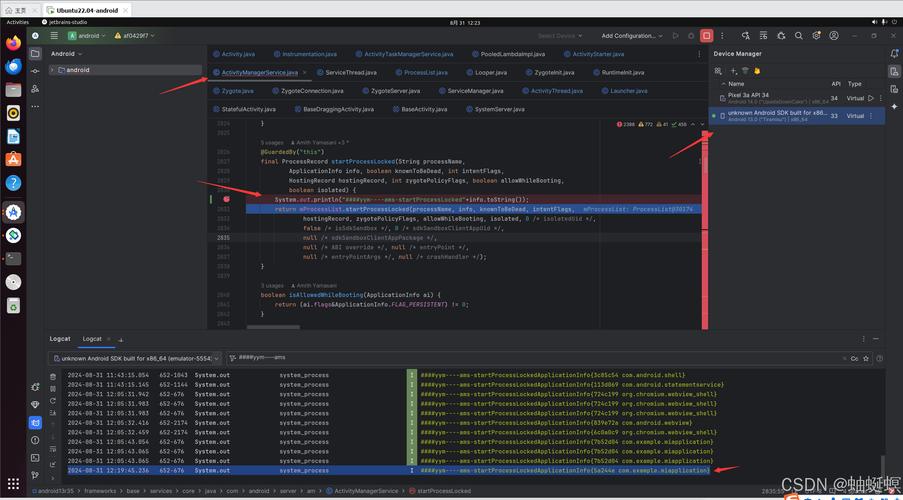
Task: Open IDE settings gear icon
Action: tap(816, 36)
